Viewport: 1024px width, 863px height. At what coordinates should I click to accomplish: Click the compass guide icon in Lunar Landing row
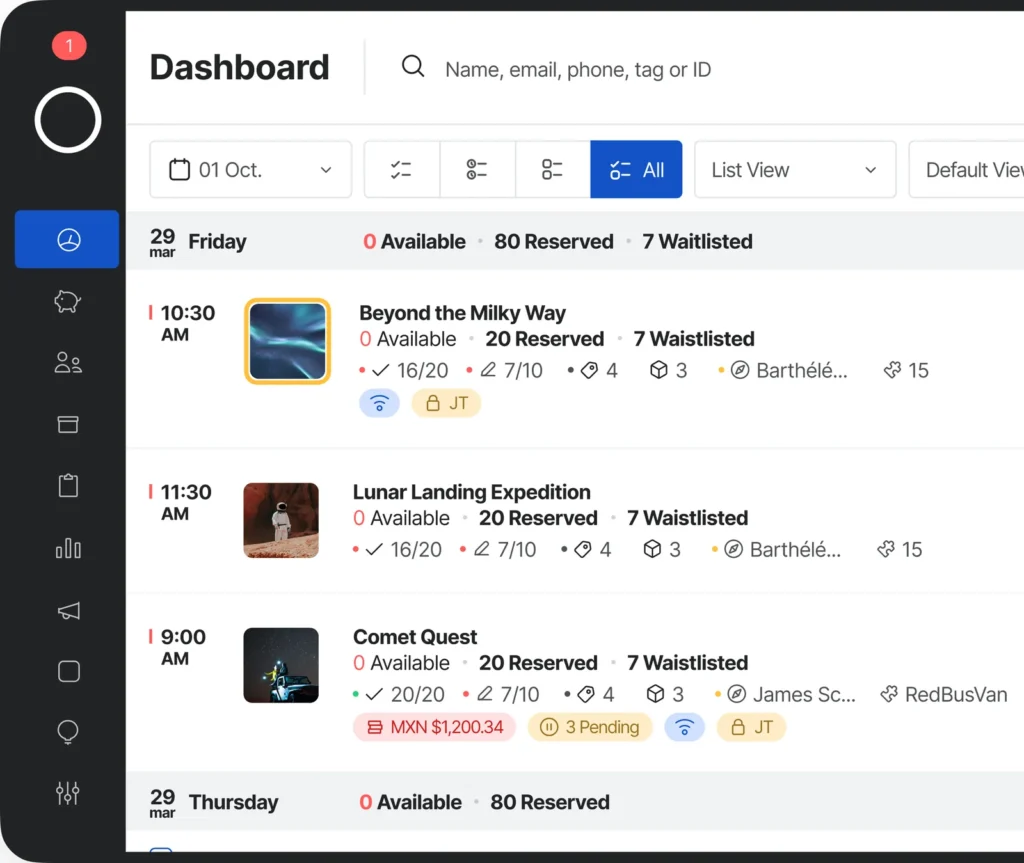[733, 549]
